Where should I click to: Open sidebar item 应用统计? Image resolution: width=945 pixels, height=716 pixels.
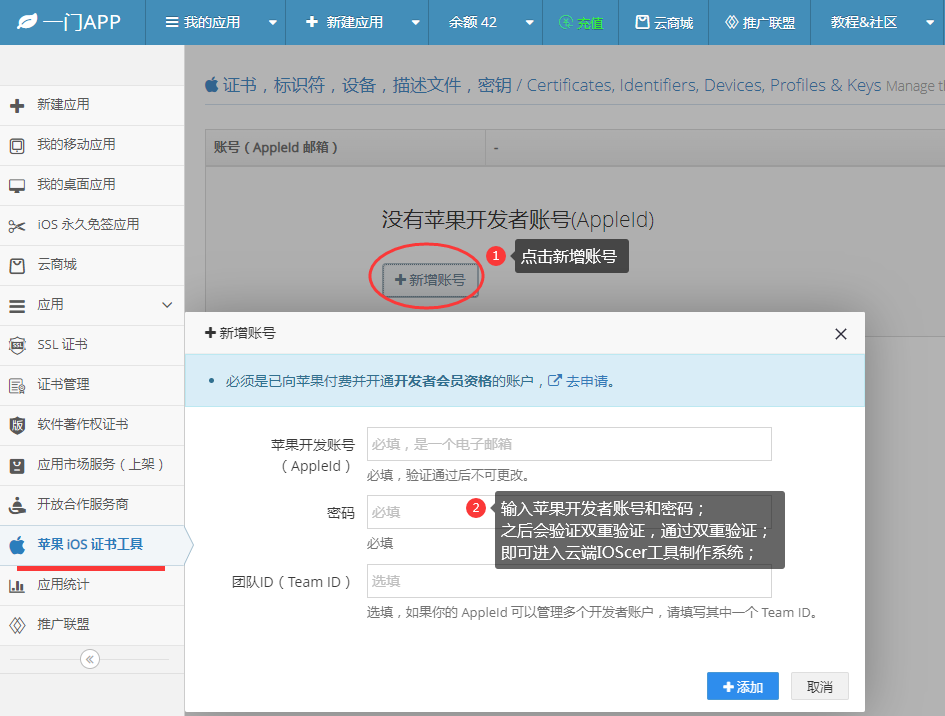point(92,585)
